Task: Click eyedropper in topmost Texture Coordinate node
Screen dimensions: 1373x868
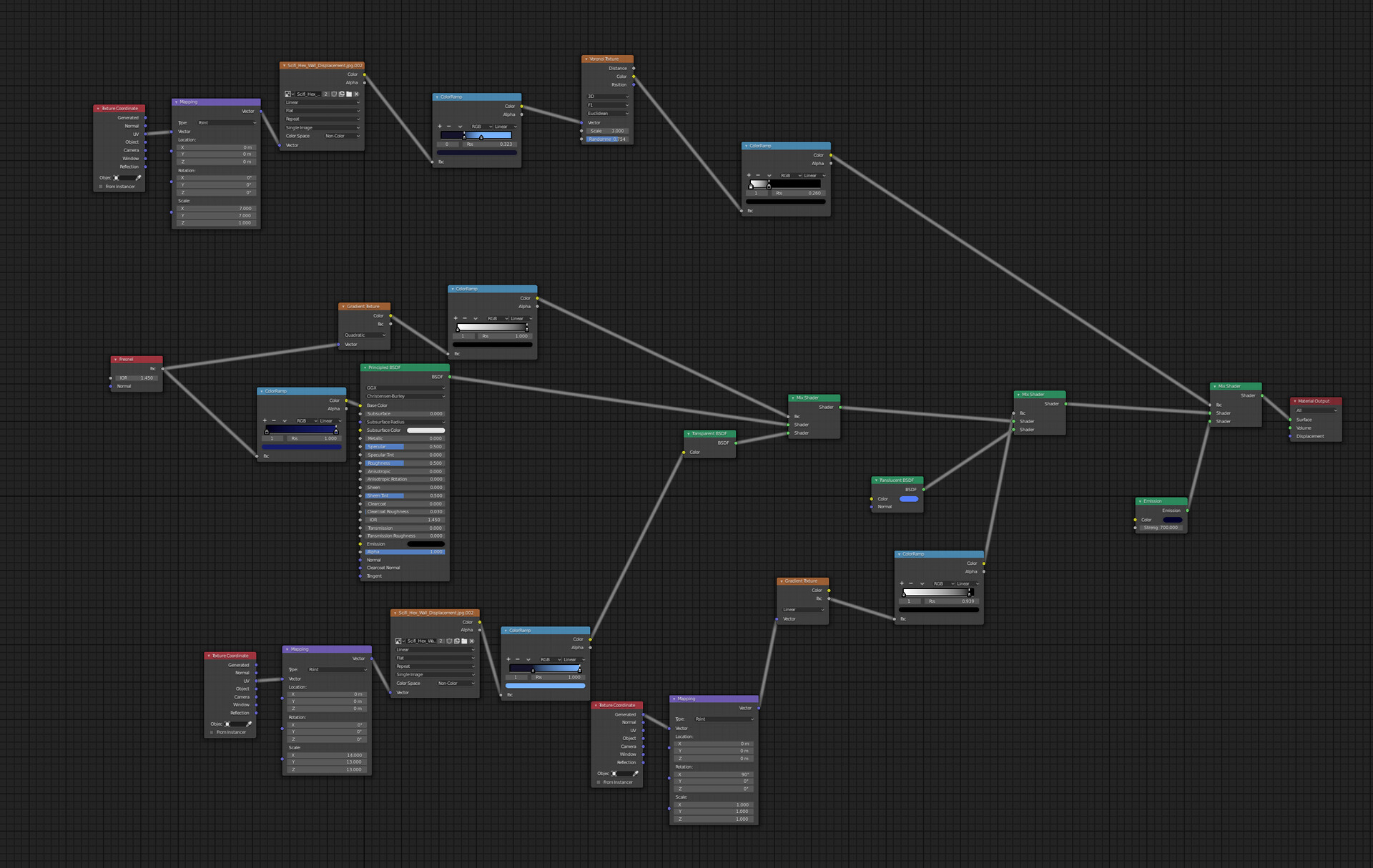Action: click(x=139, y=177)
